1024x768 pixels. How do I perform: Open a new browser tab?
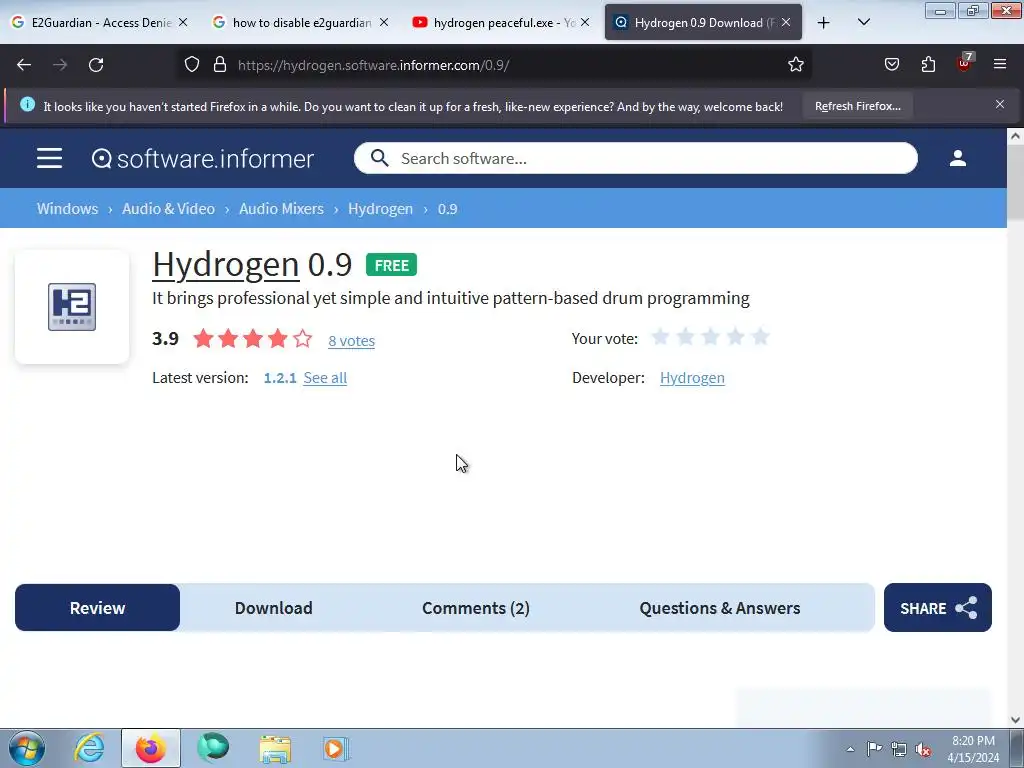824,23
